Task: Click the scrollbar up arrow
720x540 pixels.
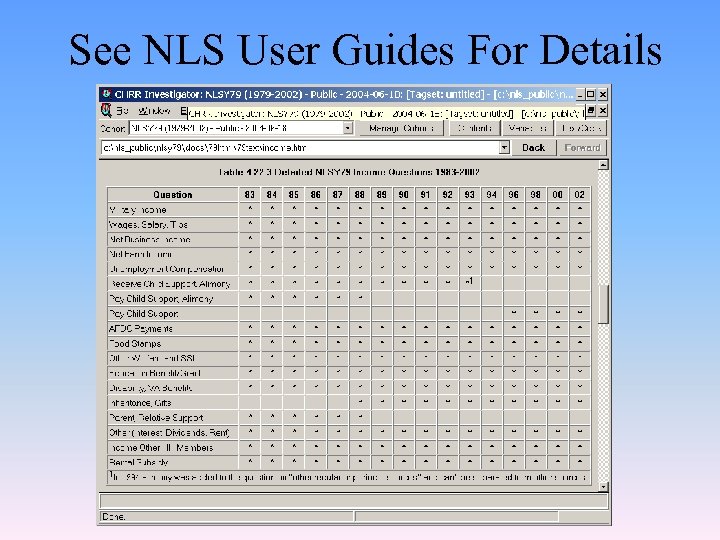Action: pyautogui.click(x=603, y=165)
